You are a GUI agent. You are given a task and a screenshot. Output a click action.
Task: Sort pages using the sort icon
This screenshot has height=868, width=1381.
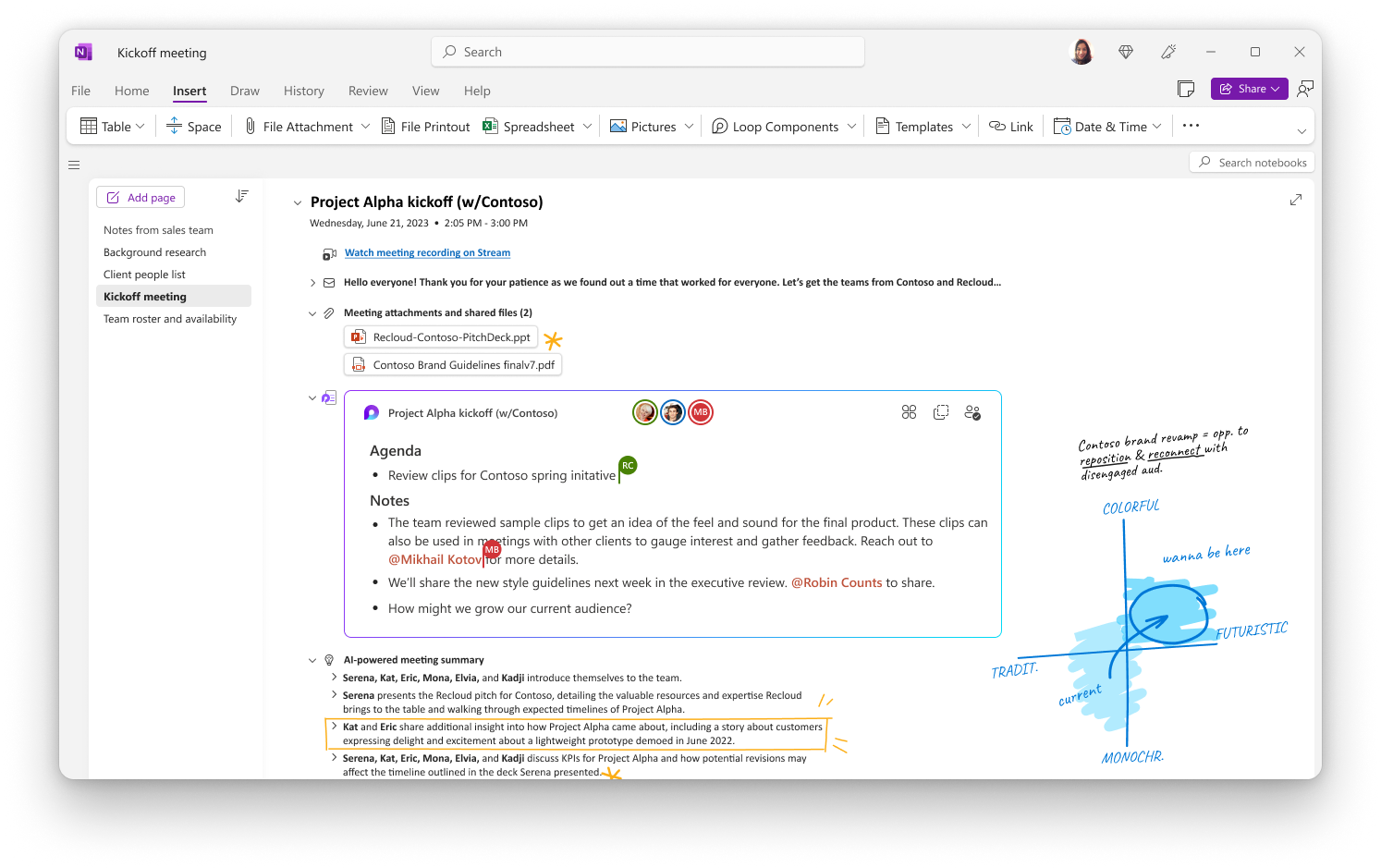(241, 196)
